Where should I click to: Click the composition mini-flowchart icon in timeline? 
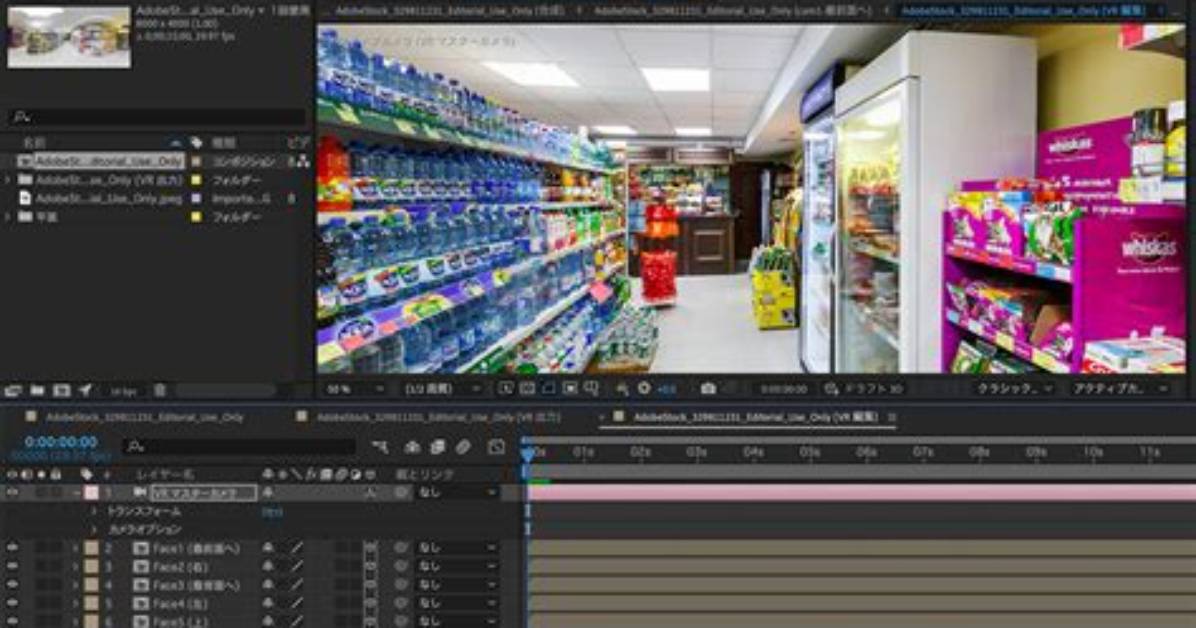(x=380, y=447)
